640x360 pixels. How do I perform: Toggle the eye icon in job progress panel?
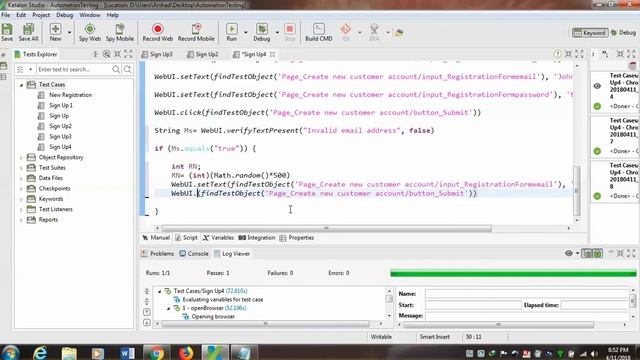coord(597,86)
